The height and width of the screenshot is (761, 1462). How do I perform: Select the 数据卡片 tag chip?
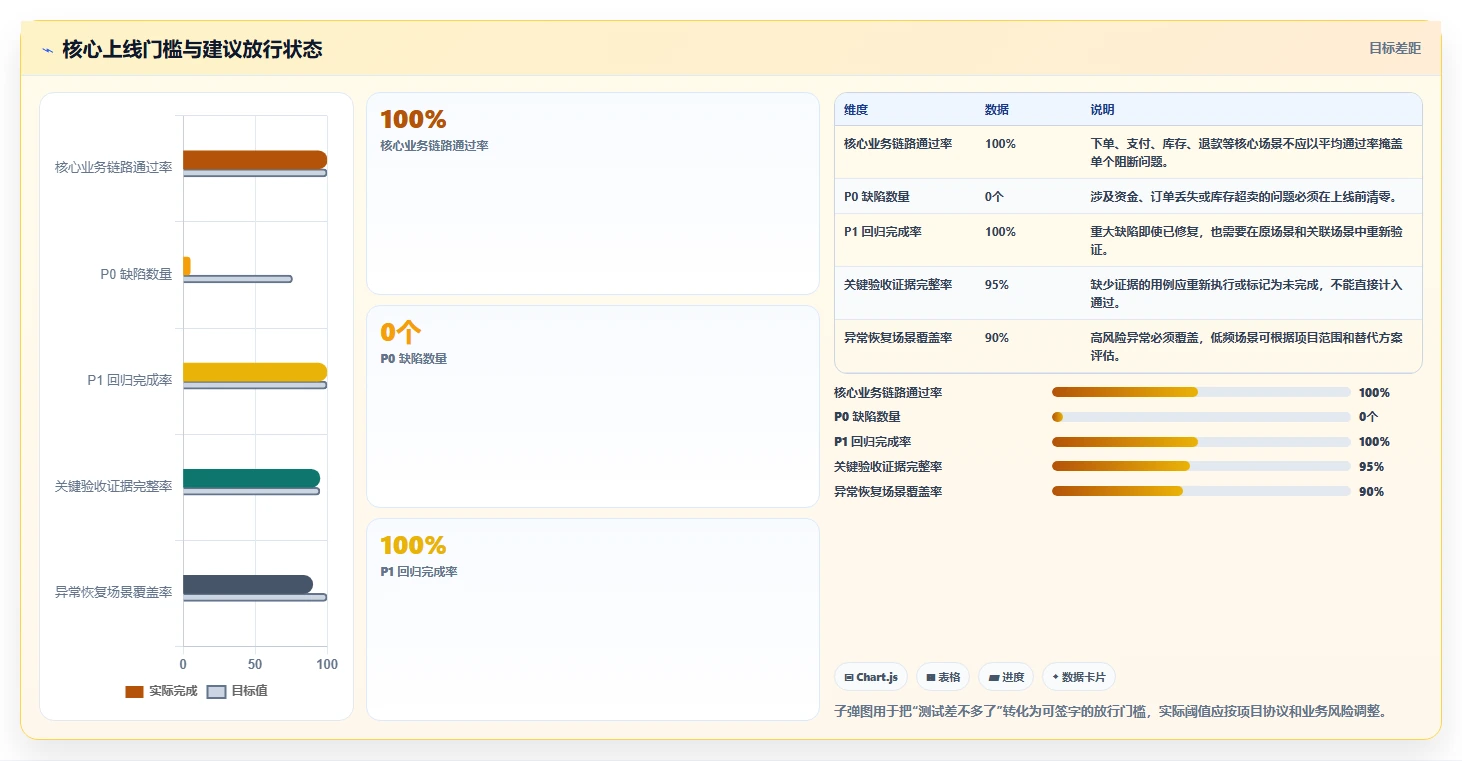[x=1078, y=677]
